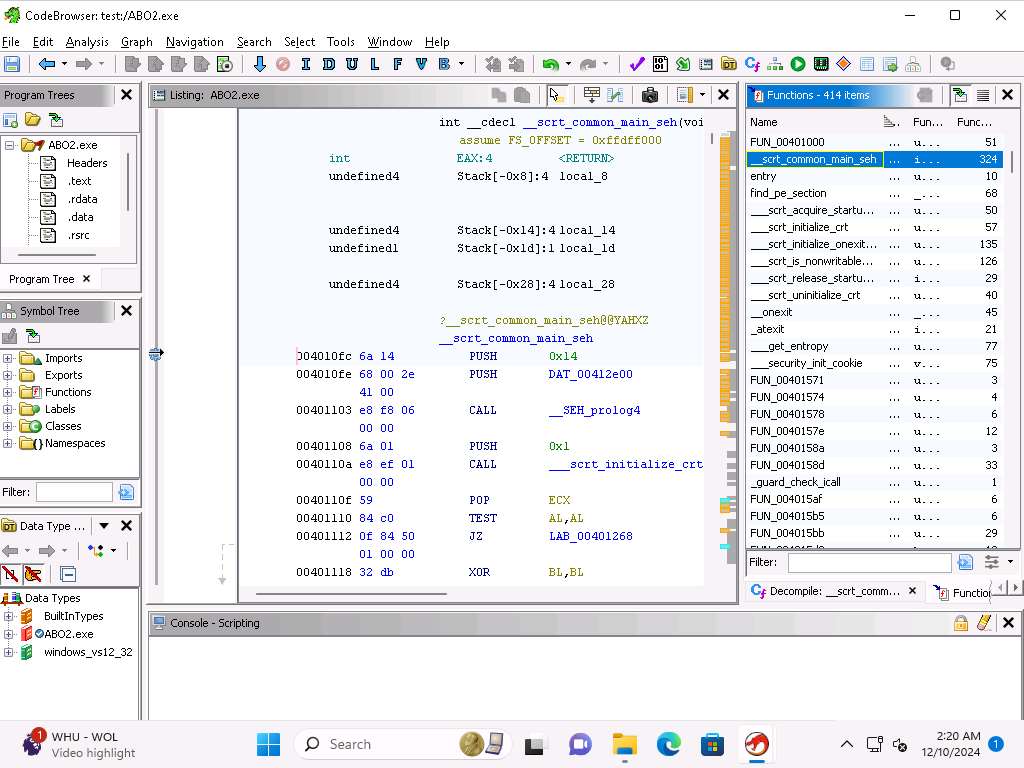Screen dimensions: 1024x768
Task: Open File Explorer from the taskbar
Action: (625, 744)
